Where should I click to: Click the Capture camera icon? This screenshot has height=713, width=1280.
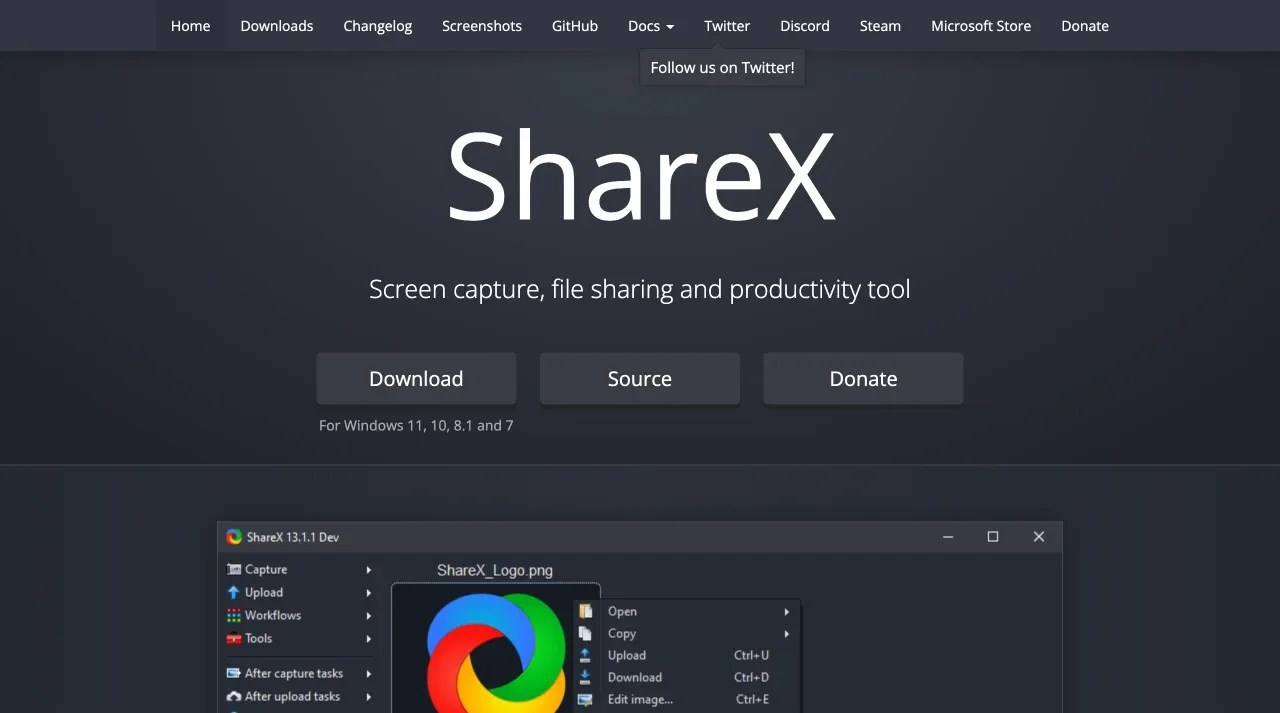tap(234, 569)
